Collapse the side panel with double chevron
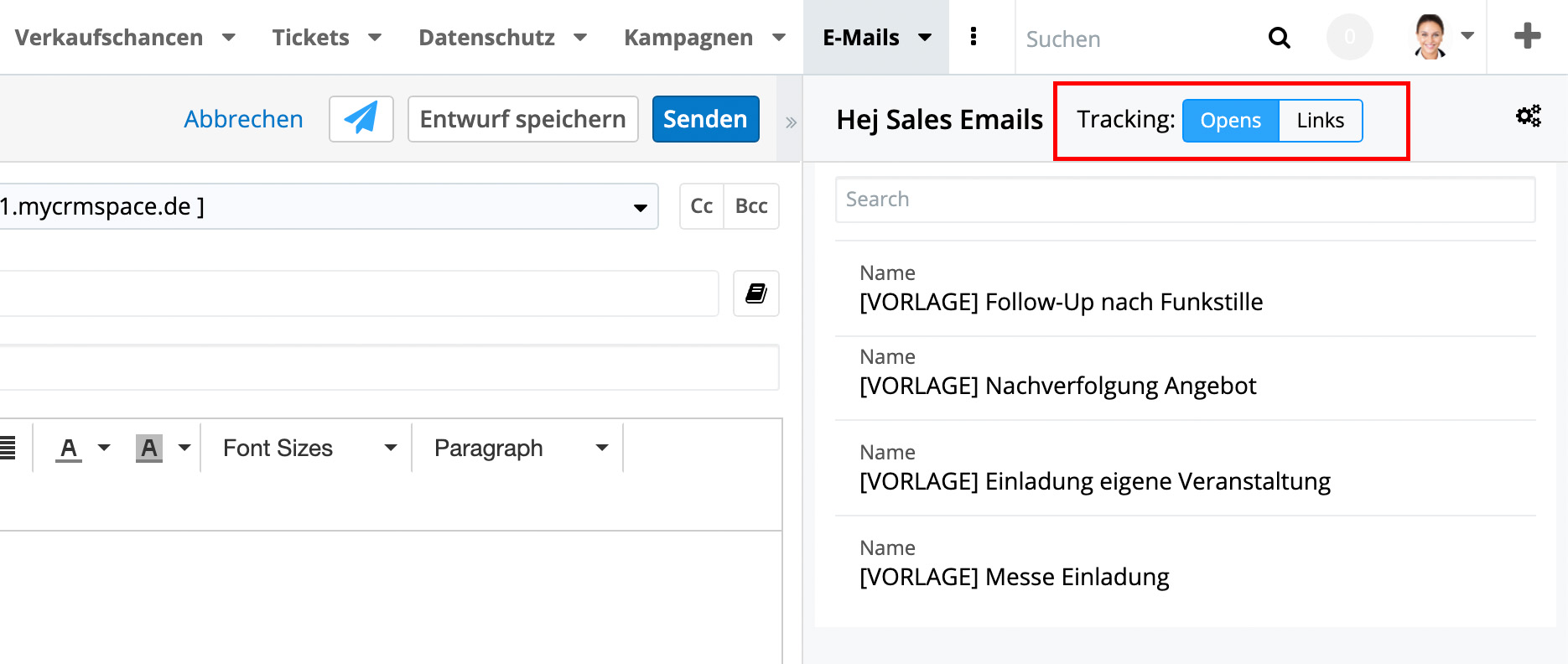1568x664 pixels. click(790, 122)
